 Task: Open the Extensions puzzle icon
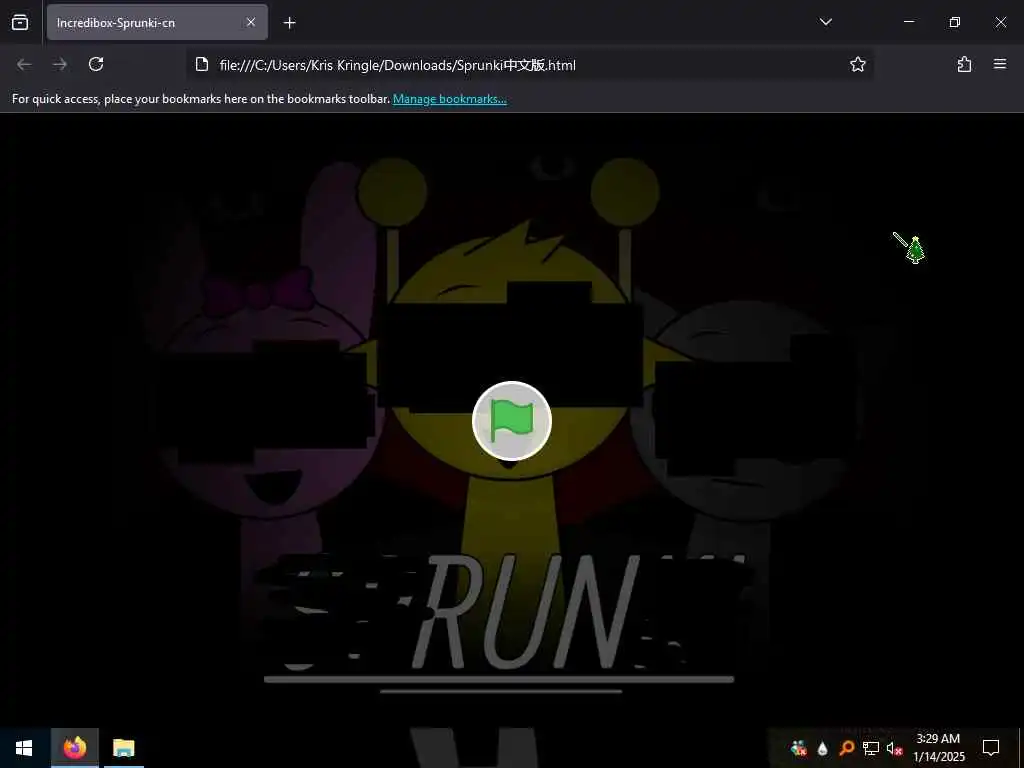tap(964, 64)
